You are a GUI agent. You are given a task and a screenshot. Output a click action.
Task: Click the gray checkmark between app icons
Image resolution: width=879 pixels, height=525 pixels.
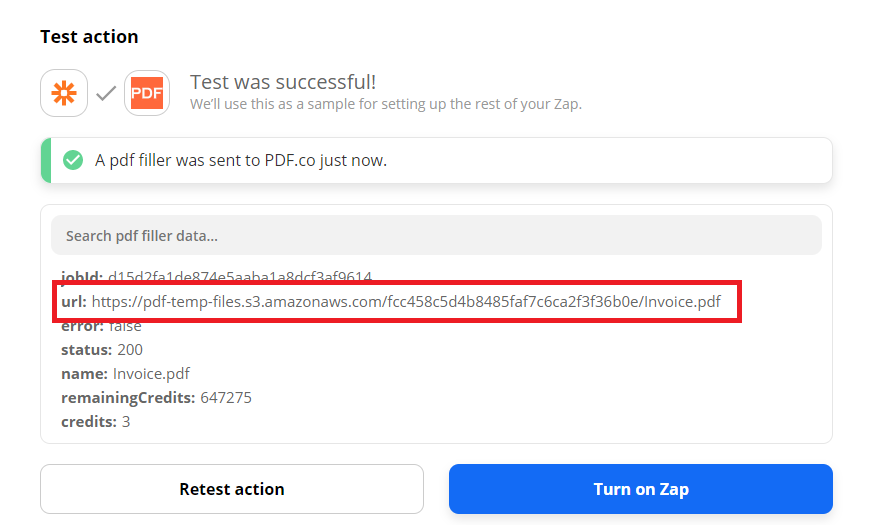point(106,93)
